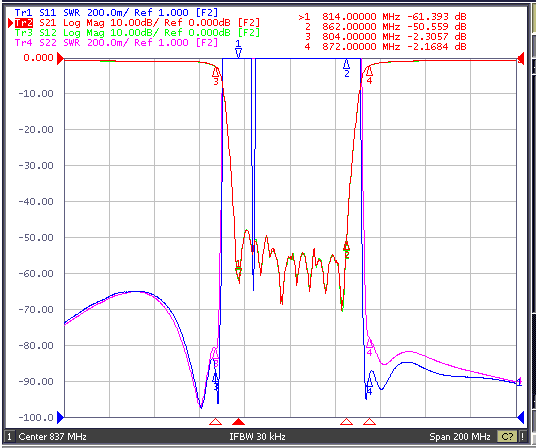Click marker 1 readout at 814 MHz
The width and height of the screenshot is (536, 448).
tap(382, 16)
